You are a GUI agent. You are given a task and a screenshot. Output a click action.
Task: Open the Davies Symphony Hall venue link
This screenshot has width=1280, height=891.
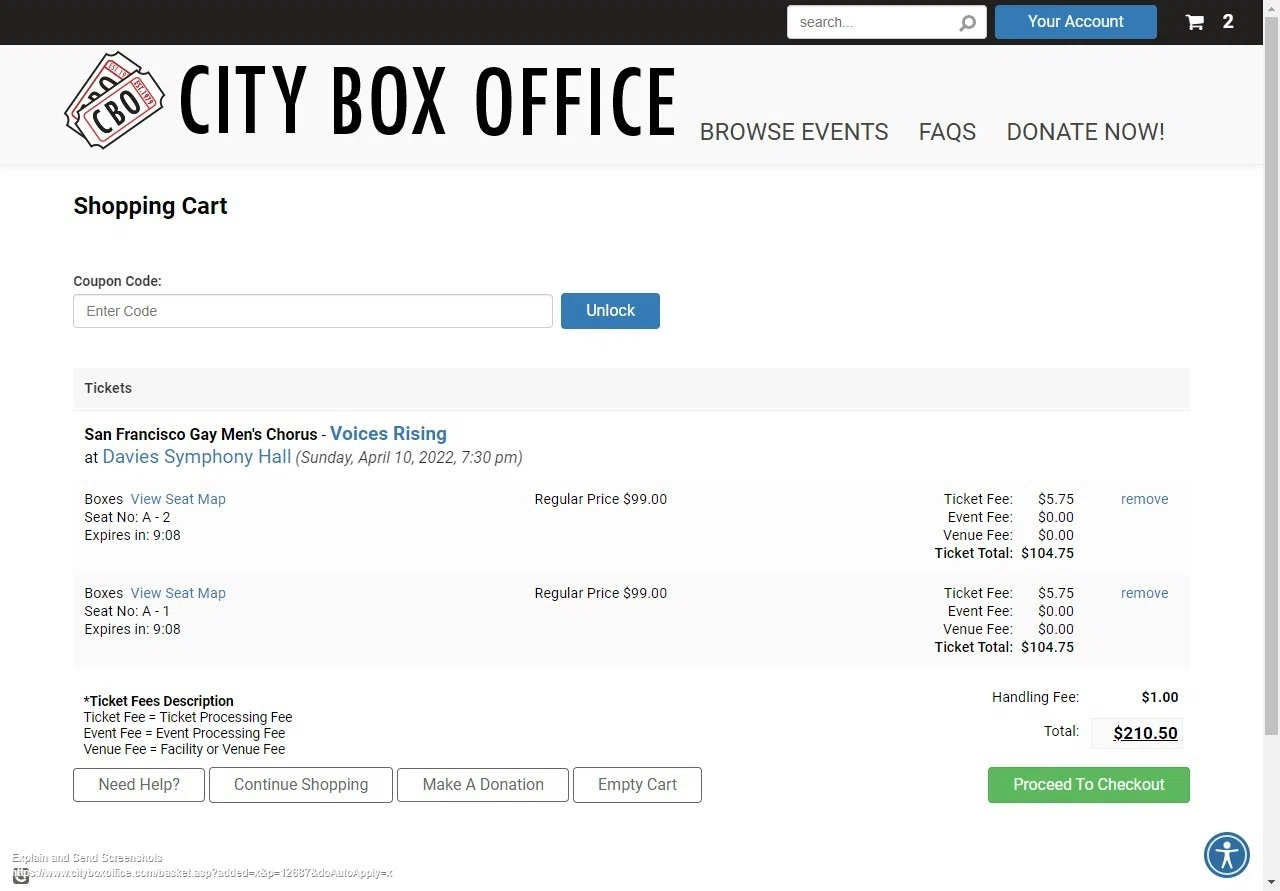[x=197, y=457]
